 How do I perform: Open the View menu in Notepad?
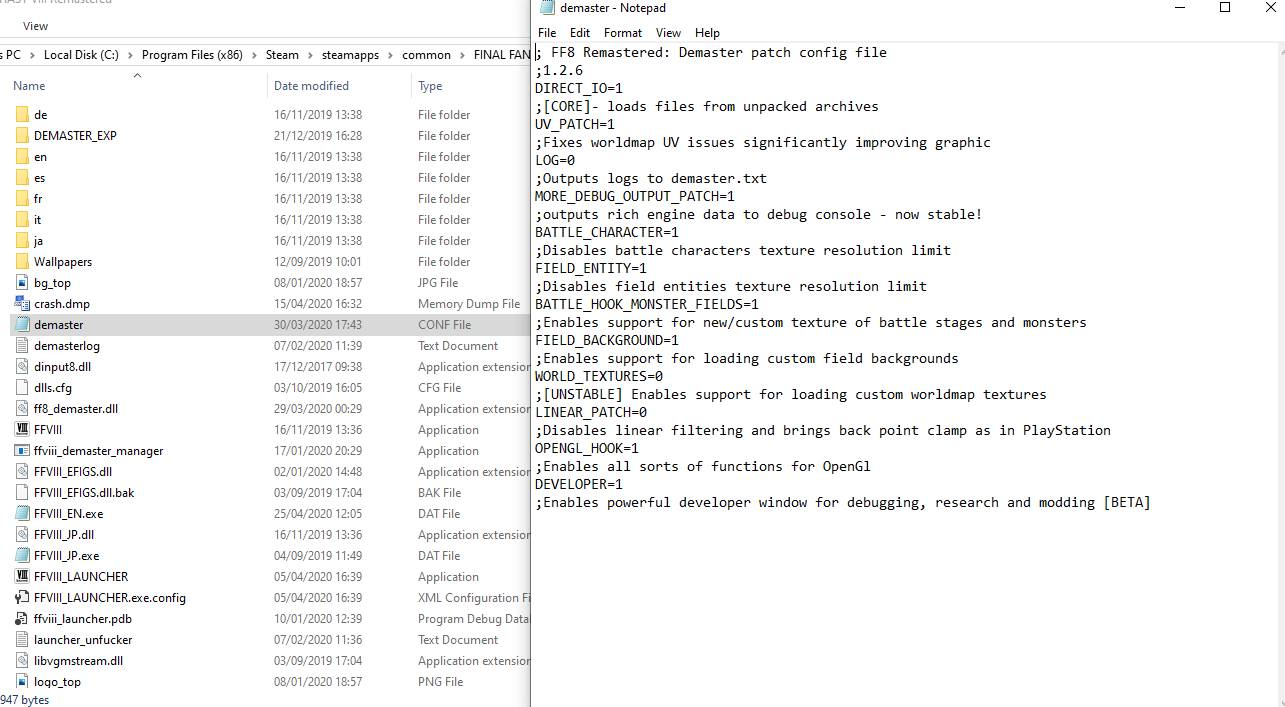(x=668, y=33)
